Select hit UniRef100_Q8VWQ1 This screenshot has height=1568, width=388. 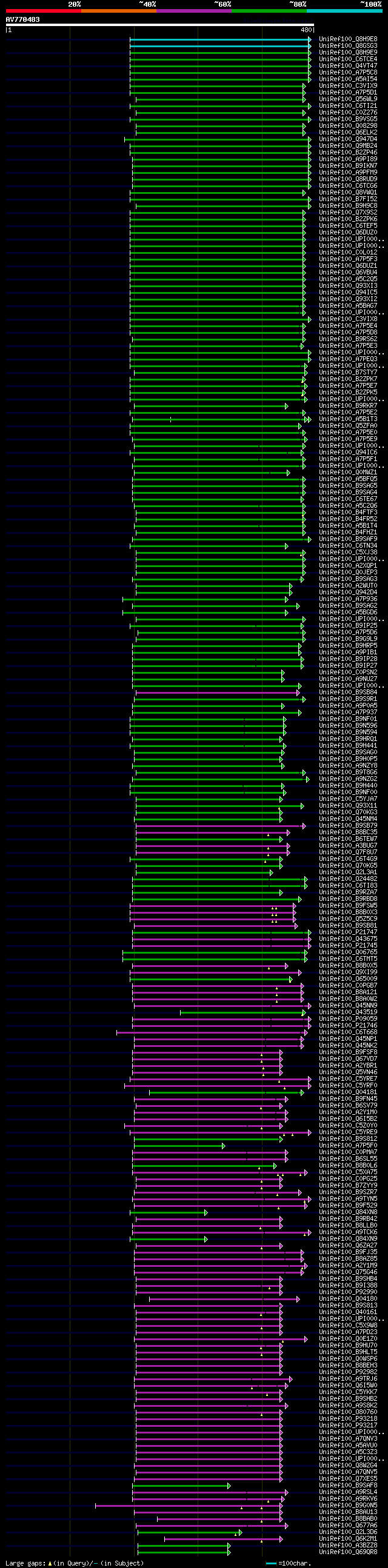(x=348, y=193)
